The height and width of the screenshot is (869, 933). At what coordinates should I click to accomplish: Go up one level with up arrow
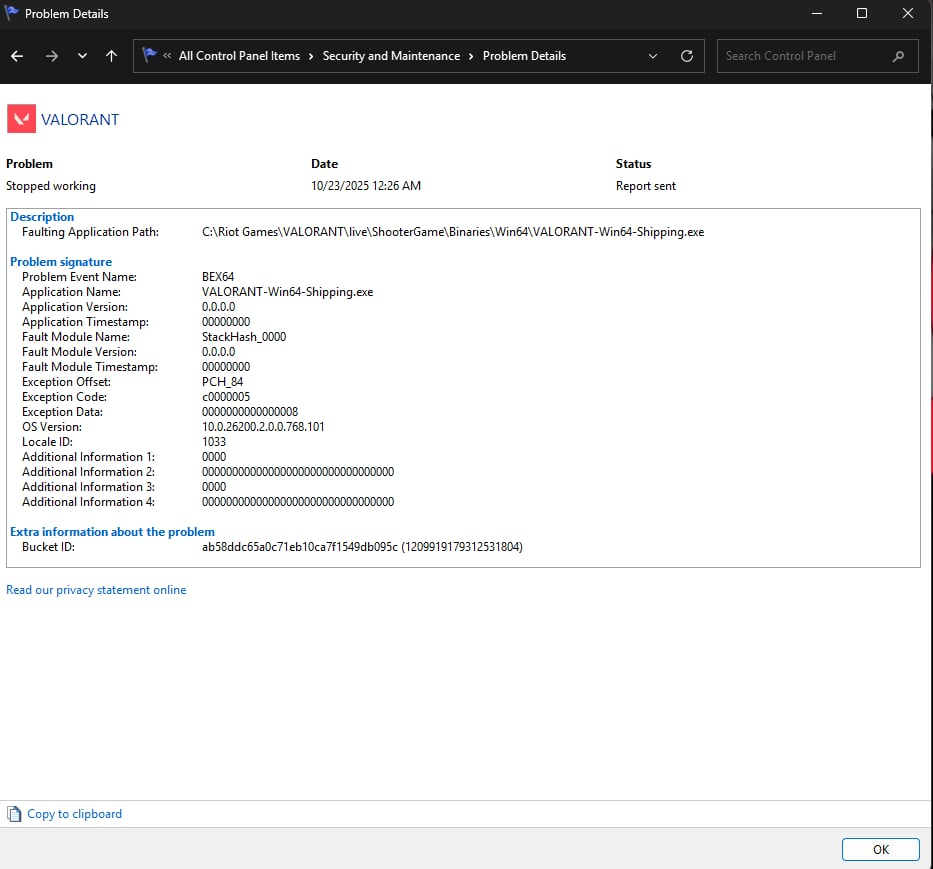pos(111,56)
